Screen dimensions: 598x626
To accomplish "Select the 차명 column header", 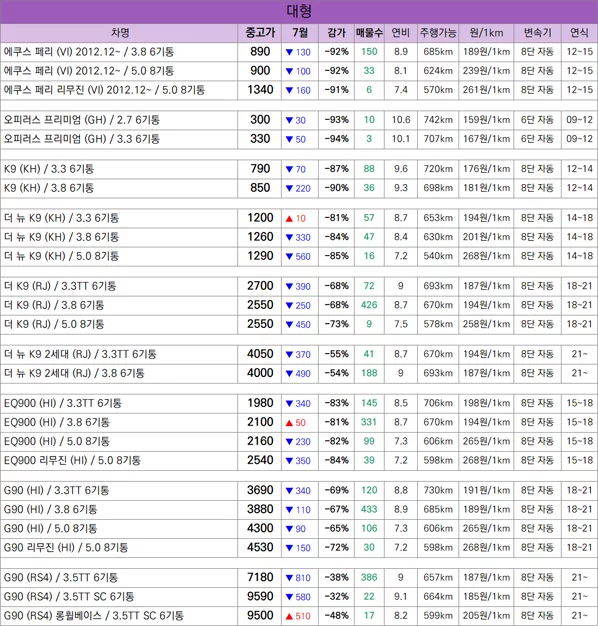I will 119,33.
